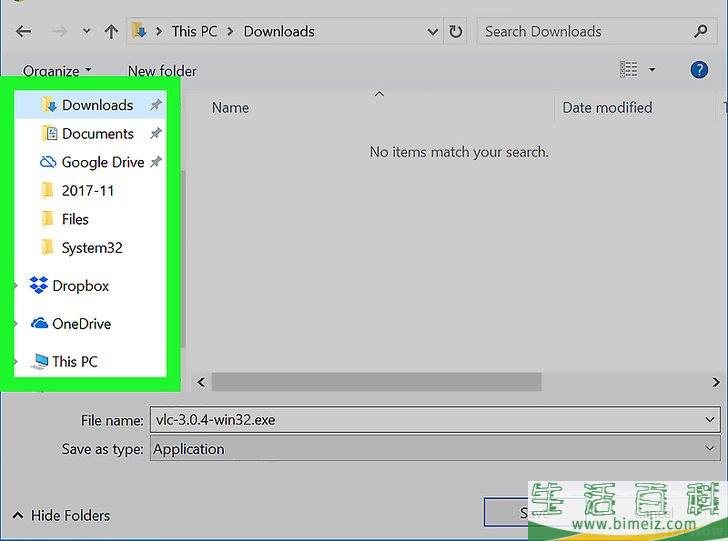Select OneDrive cloud in sidebar
Image resolution: width=728 pixels, height=541 pixels.
pos(40,324)
